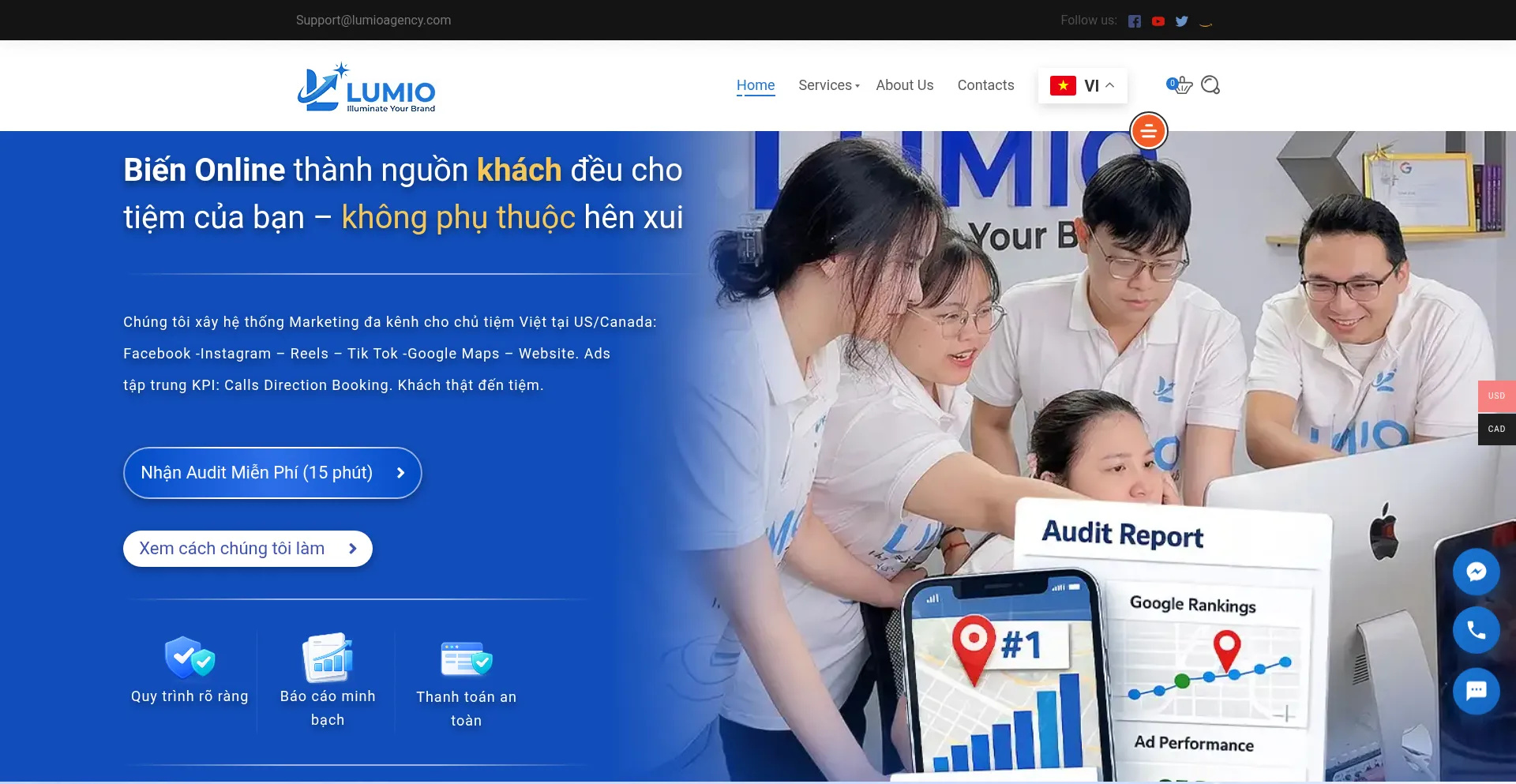Open the Amazon smile icon link
1516x784 pixels.
pyautogui.click(x=1206, y=24)
